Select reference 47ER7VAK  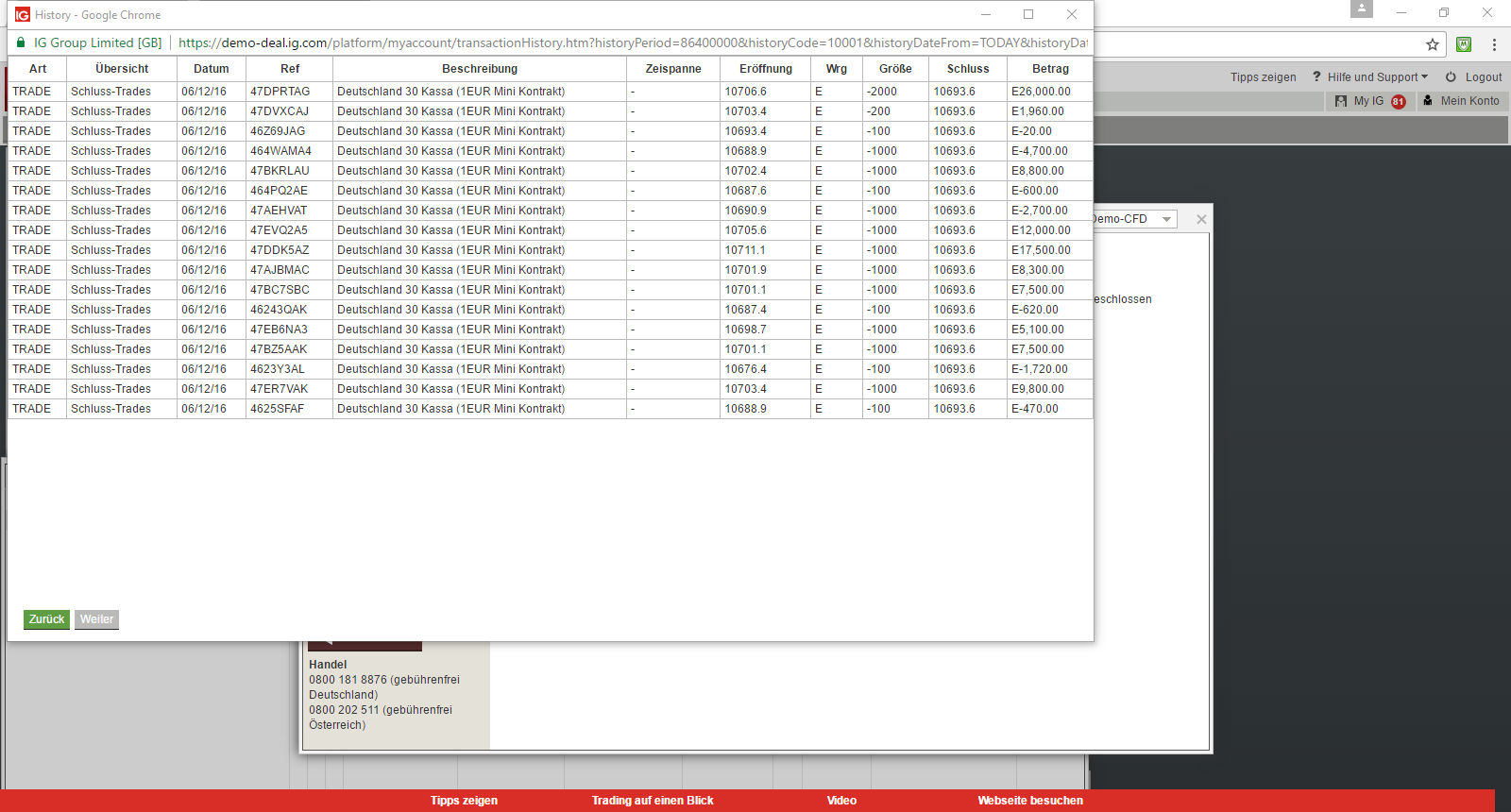click(x=279, y=389)
